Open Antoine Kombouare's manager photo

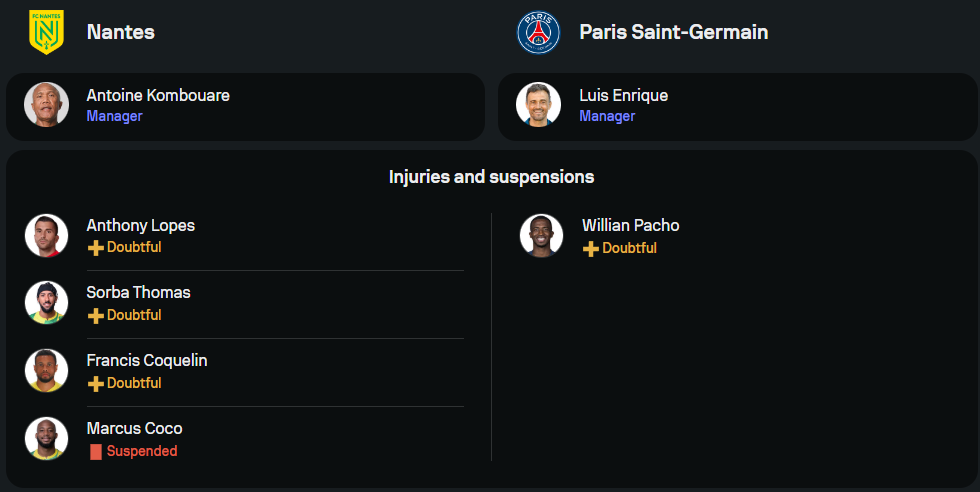point(46,105)
